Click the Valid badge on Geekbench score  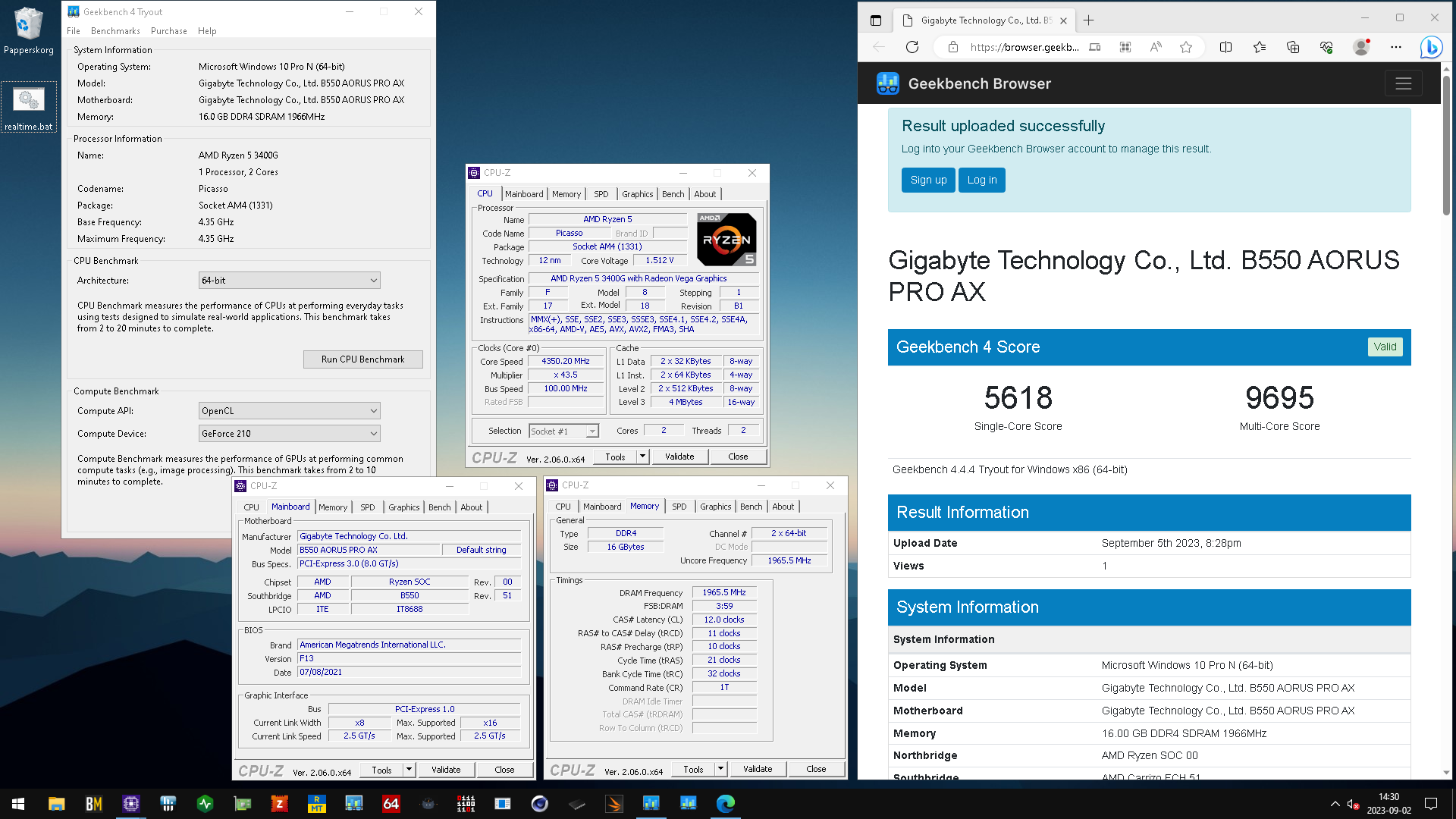1385,347
